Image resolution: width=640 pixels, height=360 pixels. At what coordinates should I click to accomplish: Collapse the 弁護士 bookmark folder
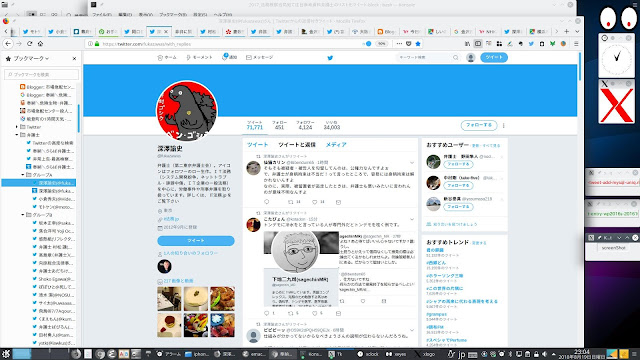pos(17,135)
